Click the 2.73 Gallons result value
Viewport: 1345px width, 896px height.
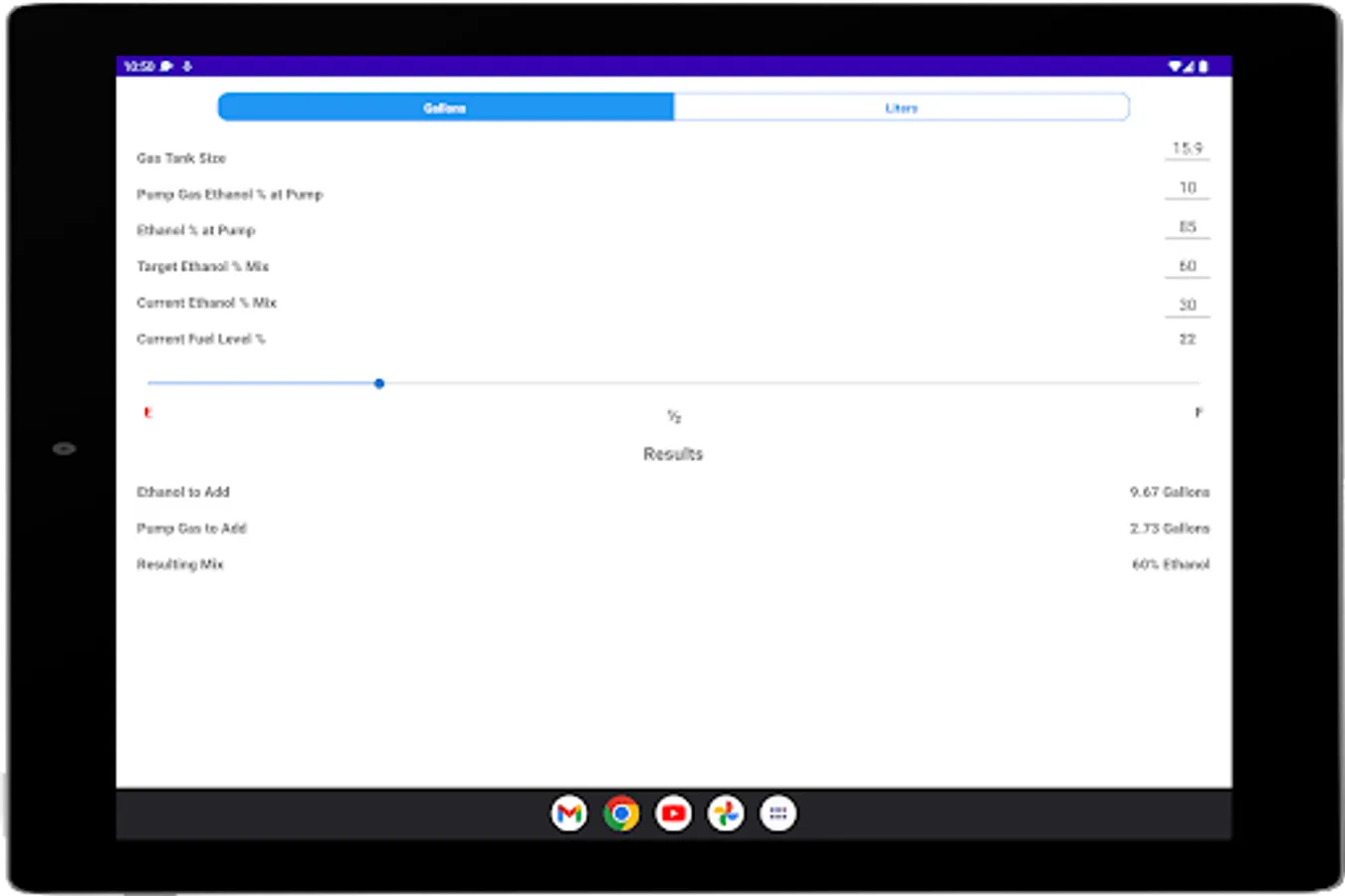point(1170,529)
